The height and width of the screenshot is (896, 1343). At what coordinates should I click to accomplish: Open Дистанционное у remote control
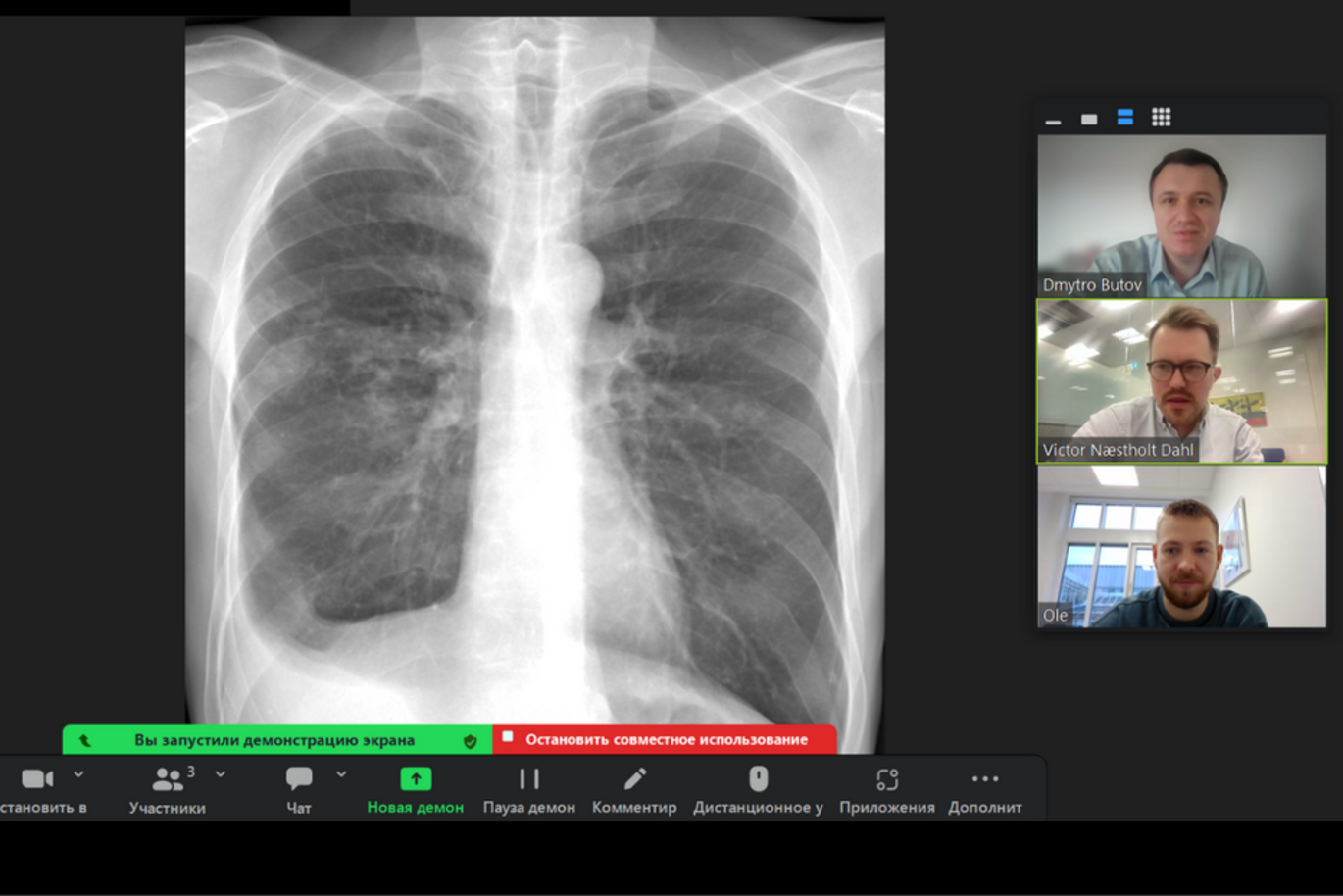pos(758,790)
